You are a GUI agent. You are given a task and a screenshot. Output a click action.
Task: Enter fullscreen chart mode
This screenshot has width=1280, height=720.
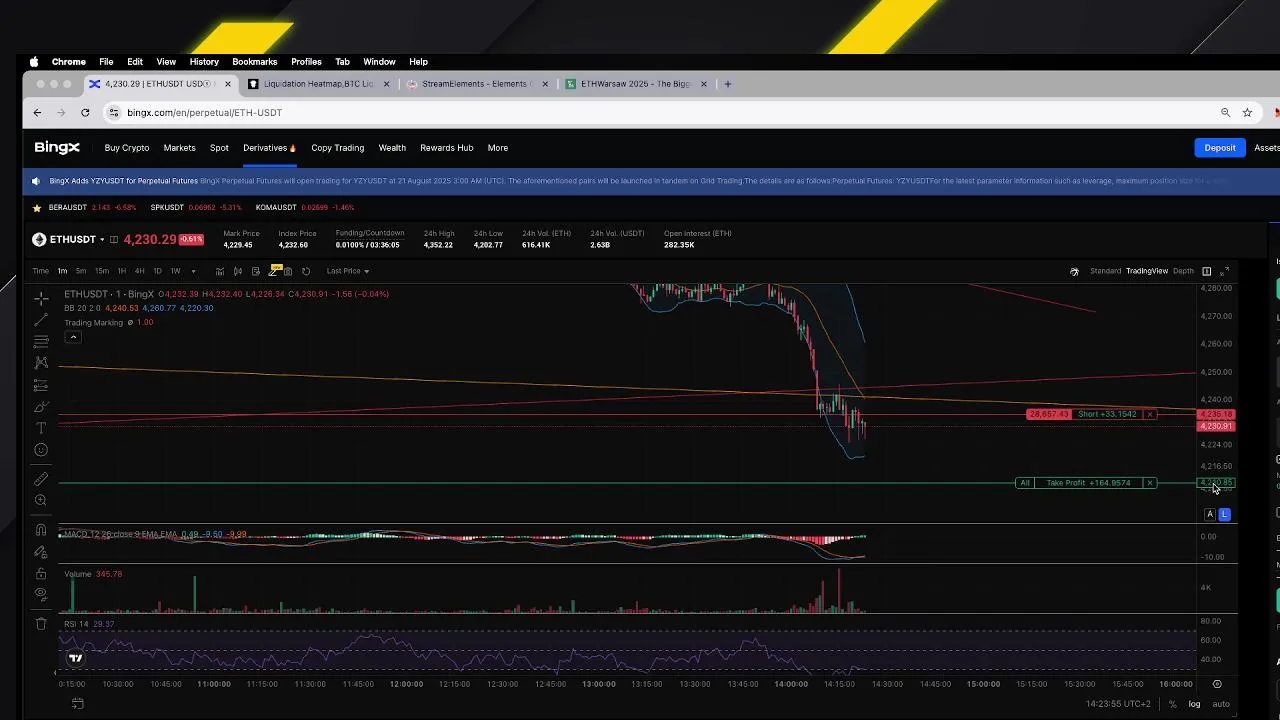(x=1224, y=271)
